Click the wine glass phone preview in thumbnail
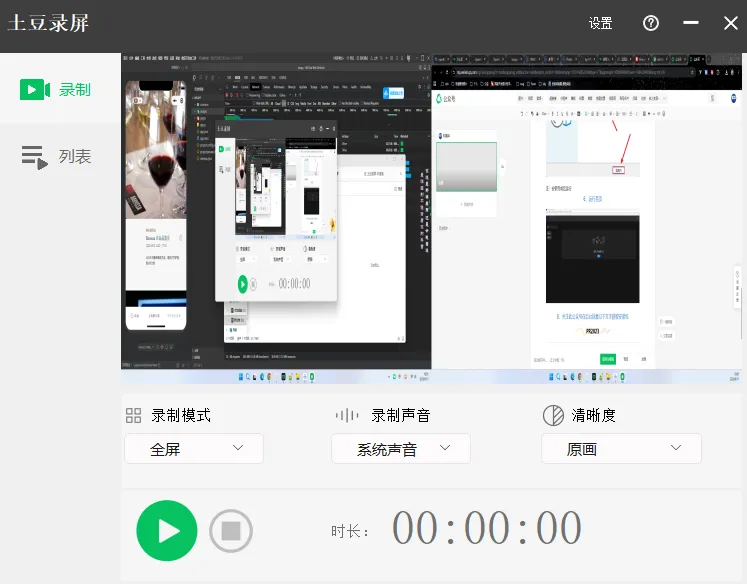This screenshot has height=584, width=747. point(156,205)
